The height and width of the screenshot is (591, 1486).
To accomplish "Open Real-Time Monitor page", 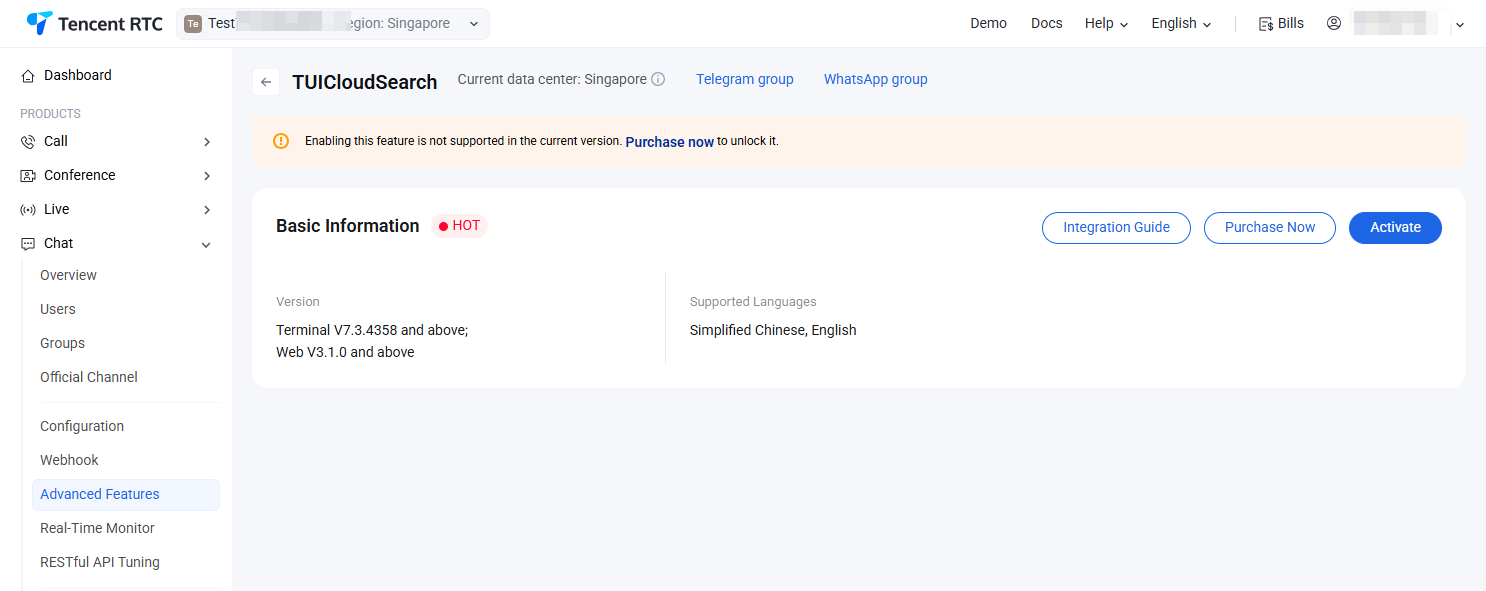I will tap(97, 528).
